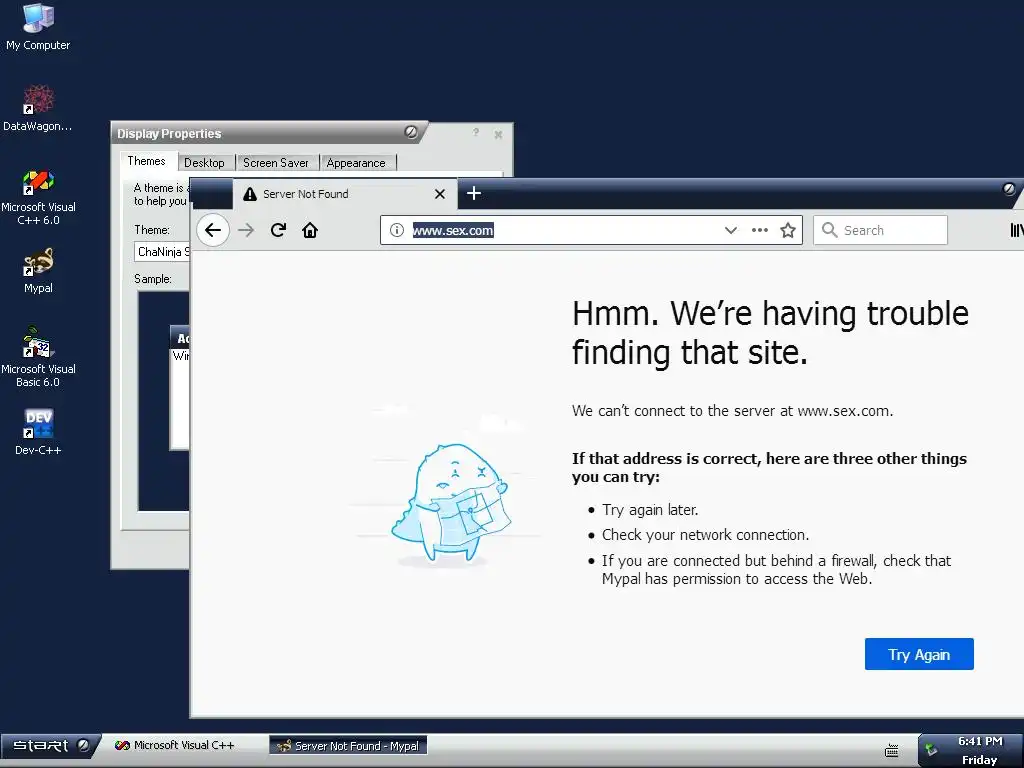Open the Appearance tab

(x=356, y=163)
